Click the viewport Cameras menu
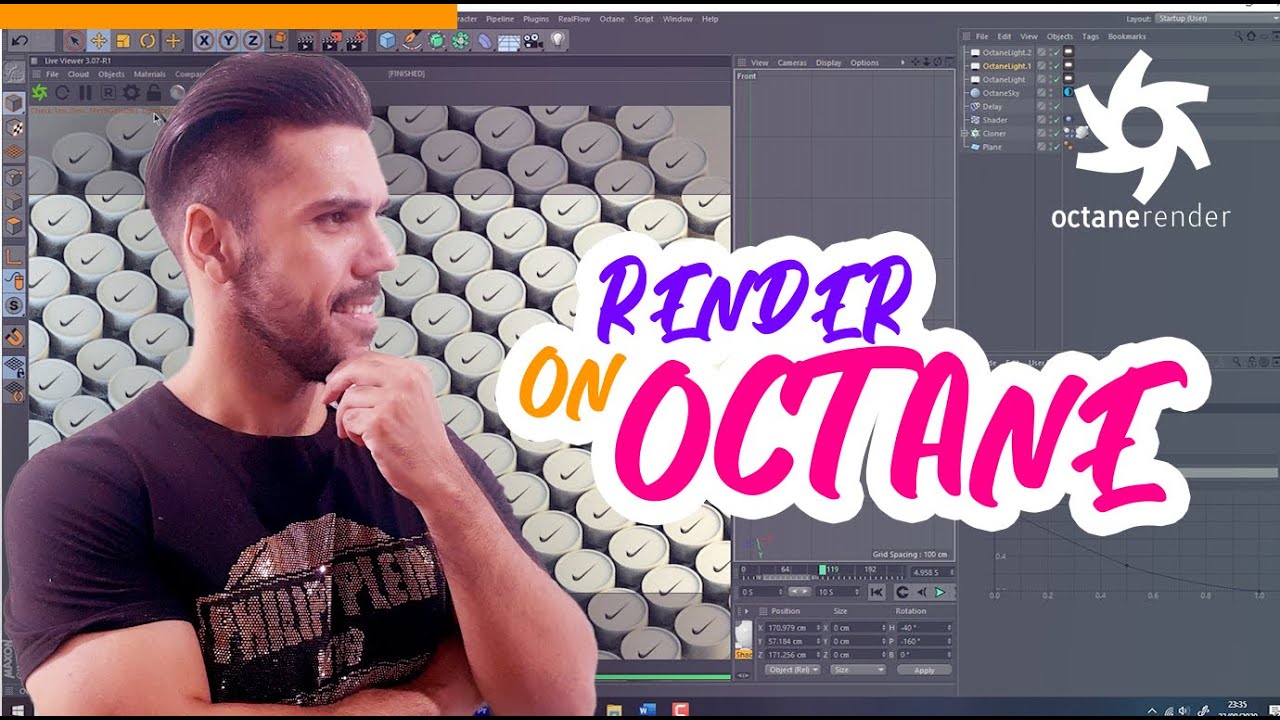This screenshot has height=720, width=1280. click(792, 62)
